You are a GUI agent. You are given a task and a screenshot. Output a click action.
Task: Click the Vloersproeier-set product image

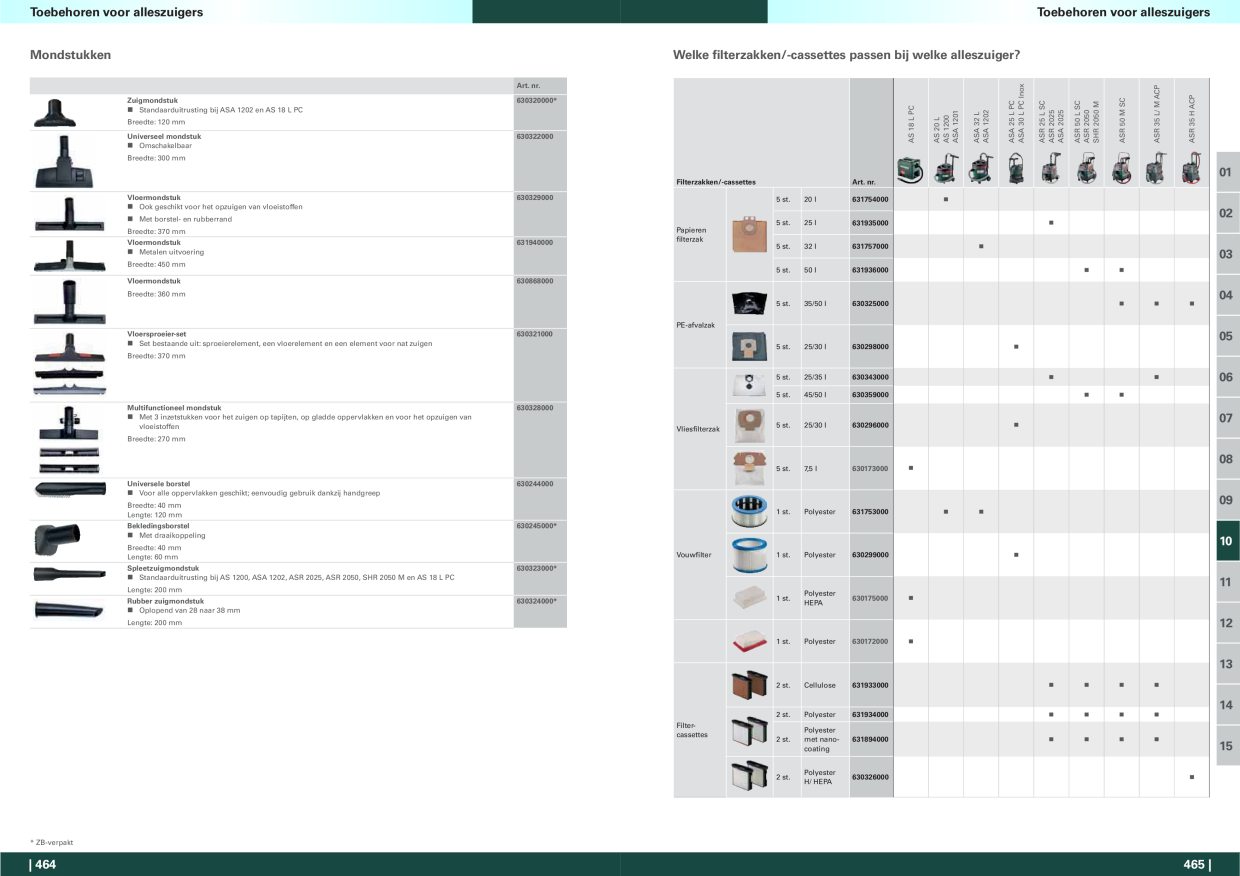pyautogui.click(x=68, y=363)
